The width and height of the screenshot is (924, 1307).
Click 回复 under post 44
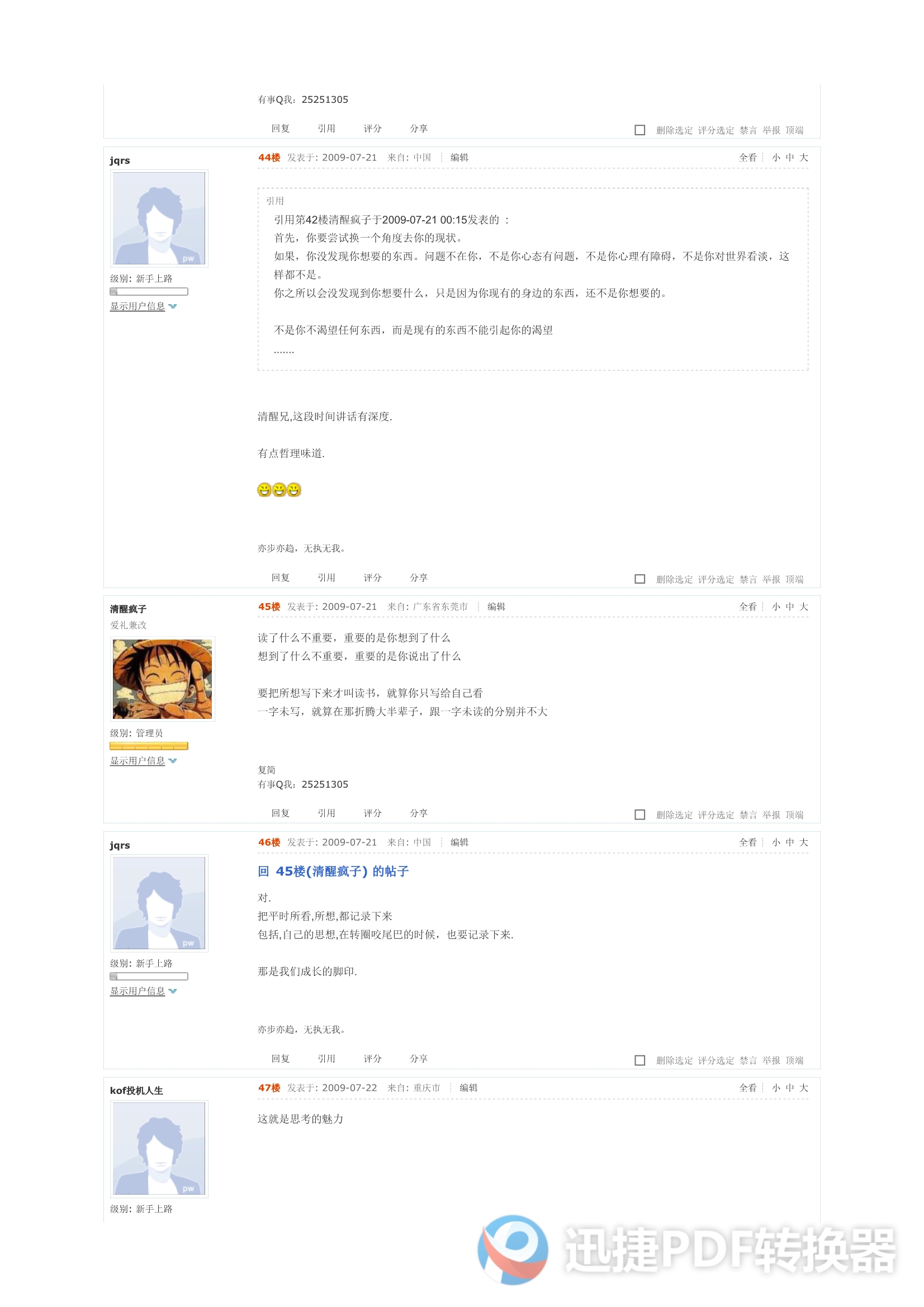(x=281, y=577)
